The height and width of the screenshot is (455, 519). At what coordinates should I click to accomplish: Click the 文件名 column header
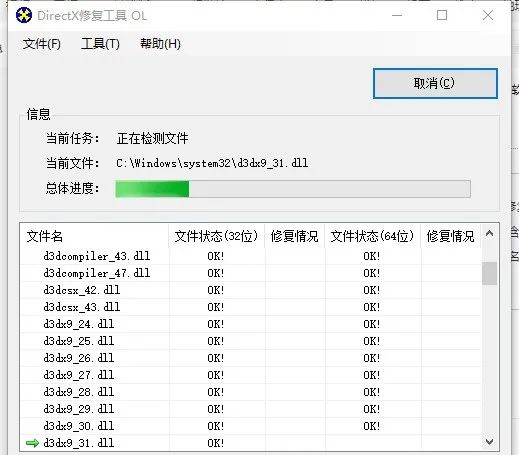(94, 236)
